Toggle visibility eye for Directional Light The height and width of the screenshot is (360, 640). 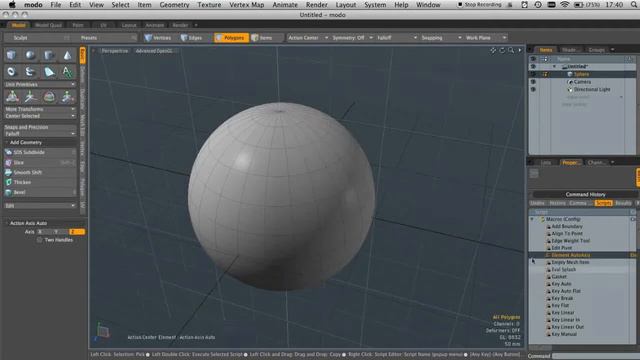click(x=533, y=89)
